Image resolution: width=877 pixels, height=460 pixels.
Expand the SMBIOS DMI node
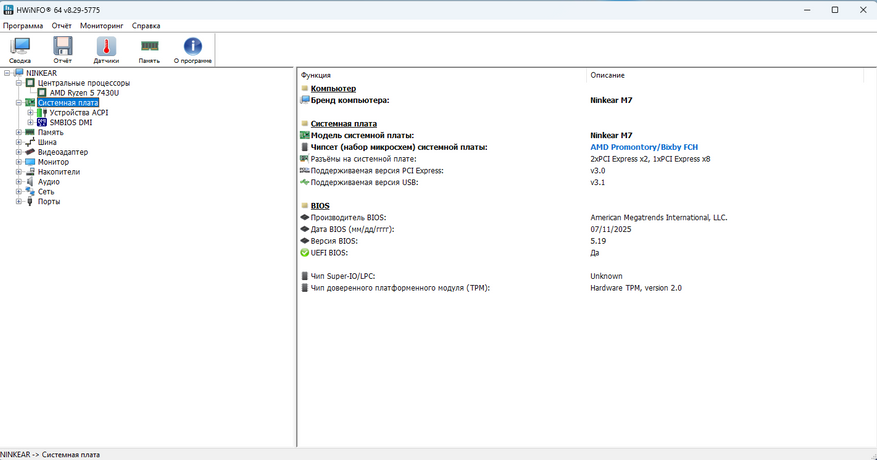tap(30, 123)
